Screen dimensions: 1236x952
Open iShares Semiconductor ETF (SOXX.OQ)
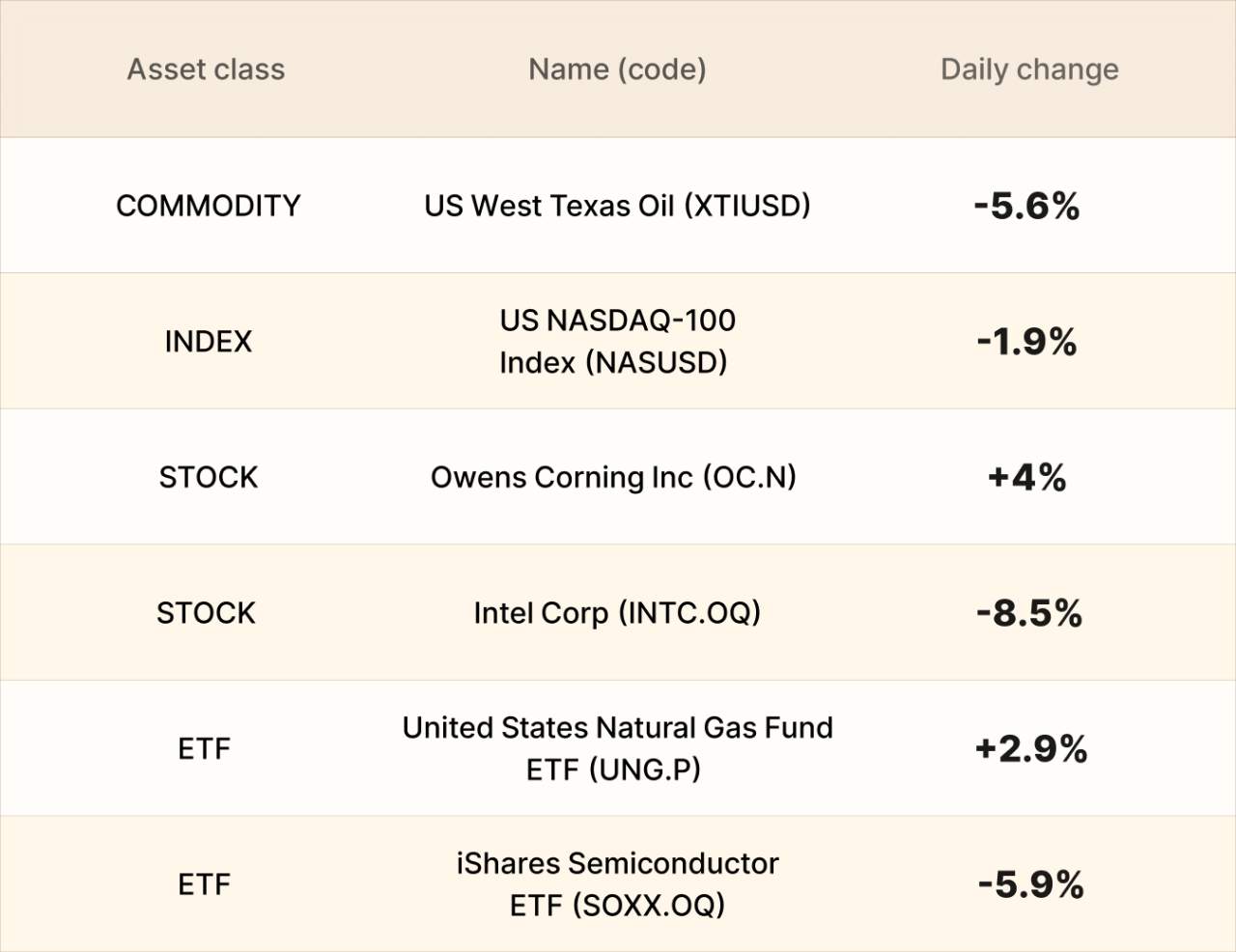coord(617,884)
